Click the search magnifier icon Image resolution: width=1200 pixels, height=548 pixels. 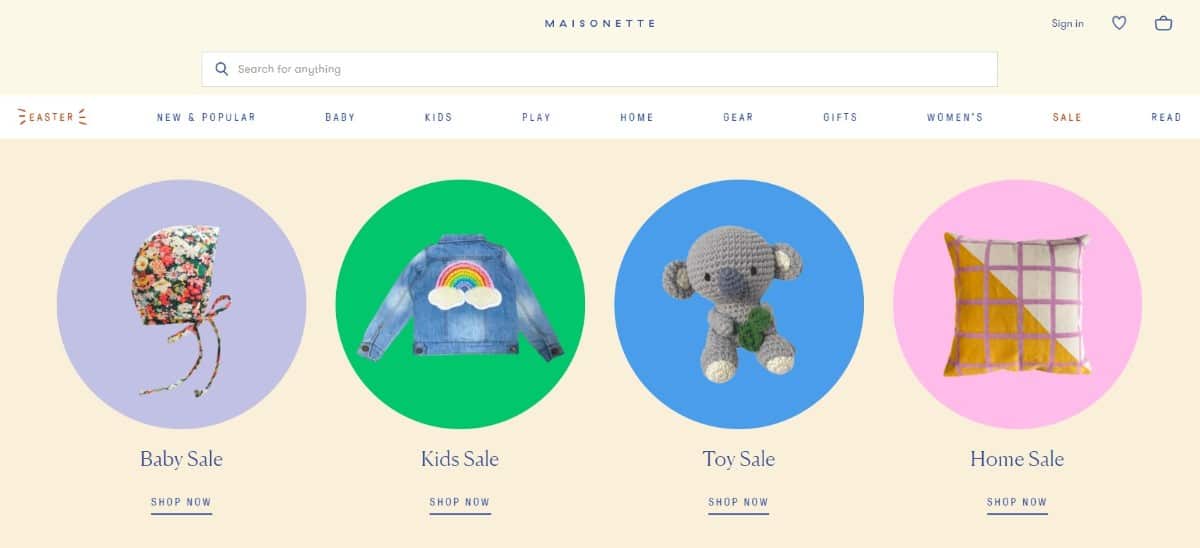222,69
